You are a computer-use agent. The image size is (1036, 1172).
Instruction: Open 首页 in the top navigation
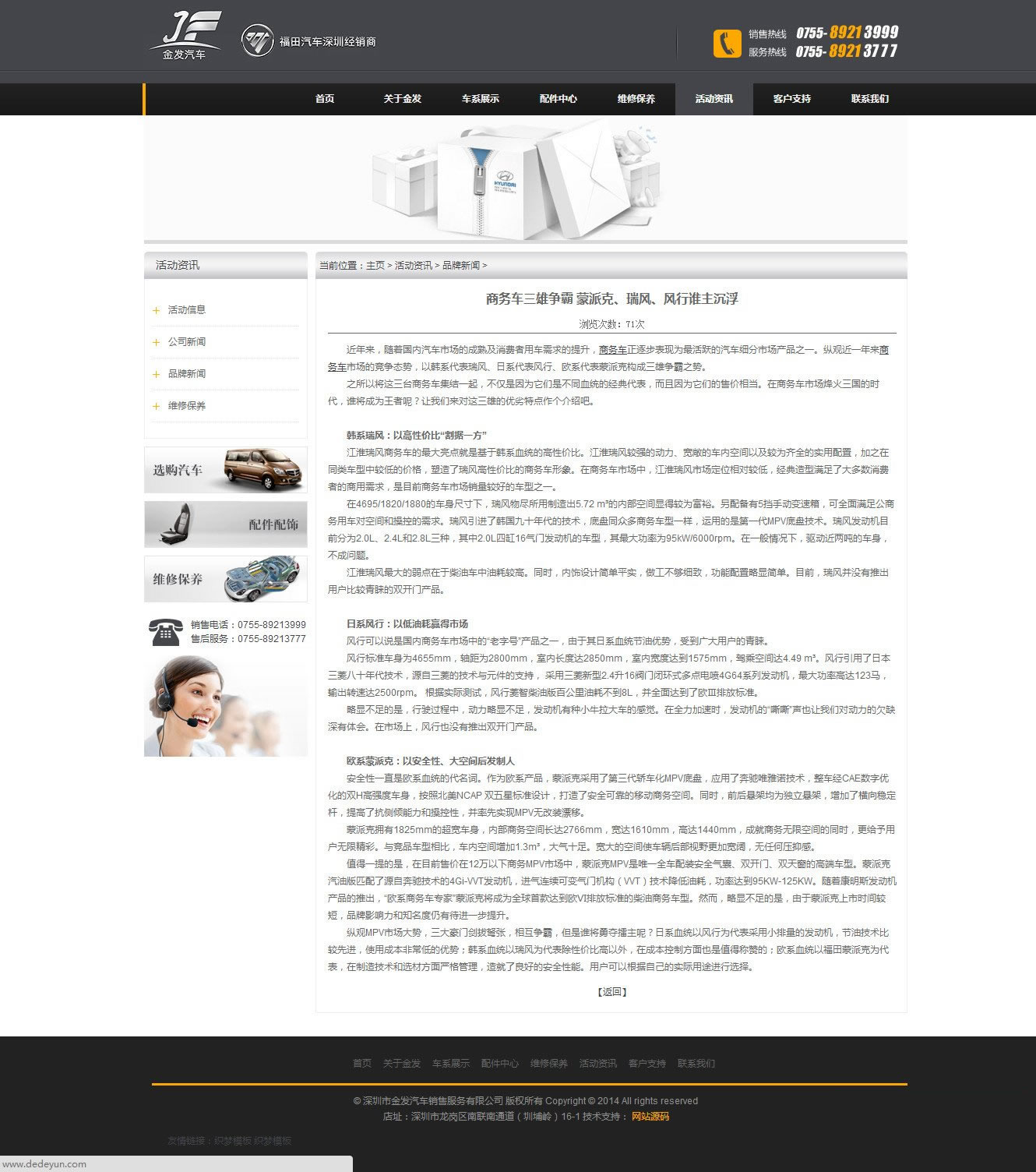pyautogui.click(x=325, y=99)
